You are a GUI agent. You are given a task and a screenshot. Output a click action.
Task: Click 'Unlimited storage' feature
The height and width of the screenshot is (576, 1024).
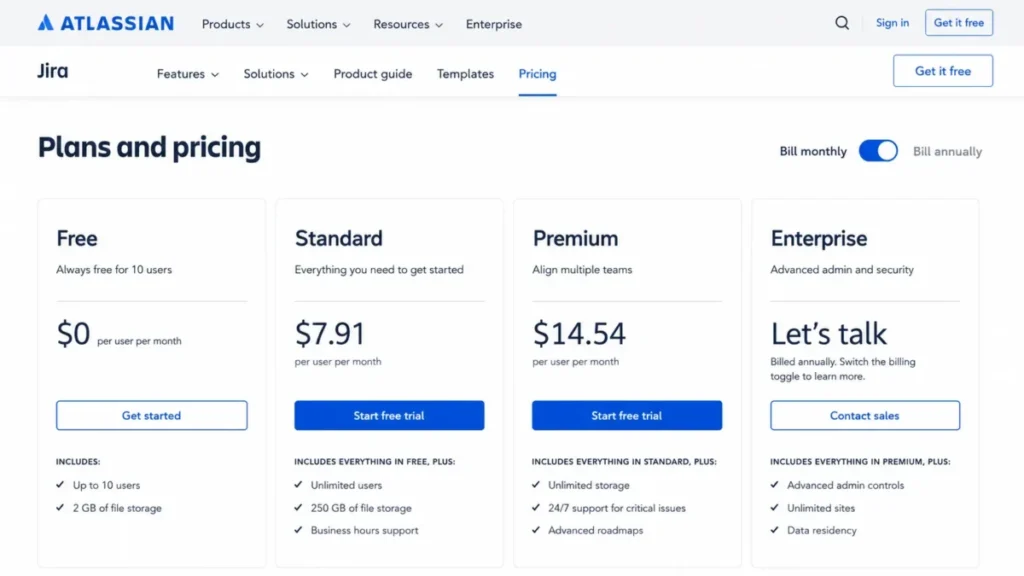(x=589, y=485)
